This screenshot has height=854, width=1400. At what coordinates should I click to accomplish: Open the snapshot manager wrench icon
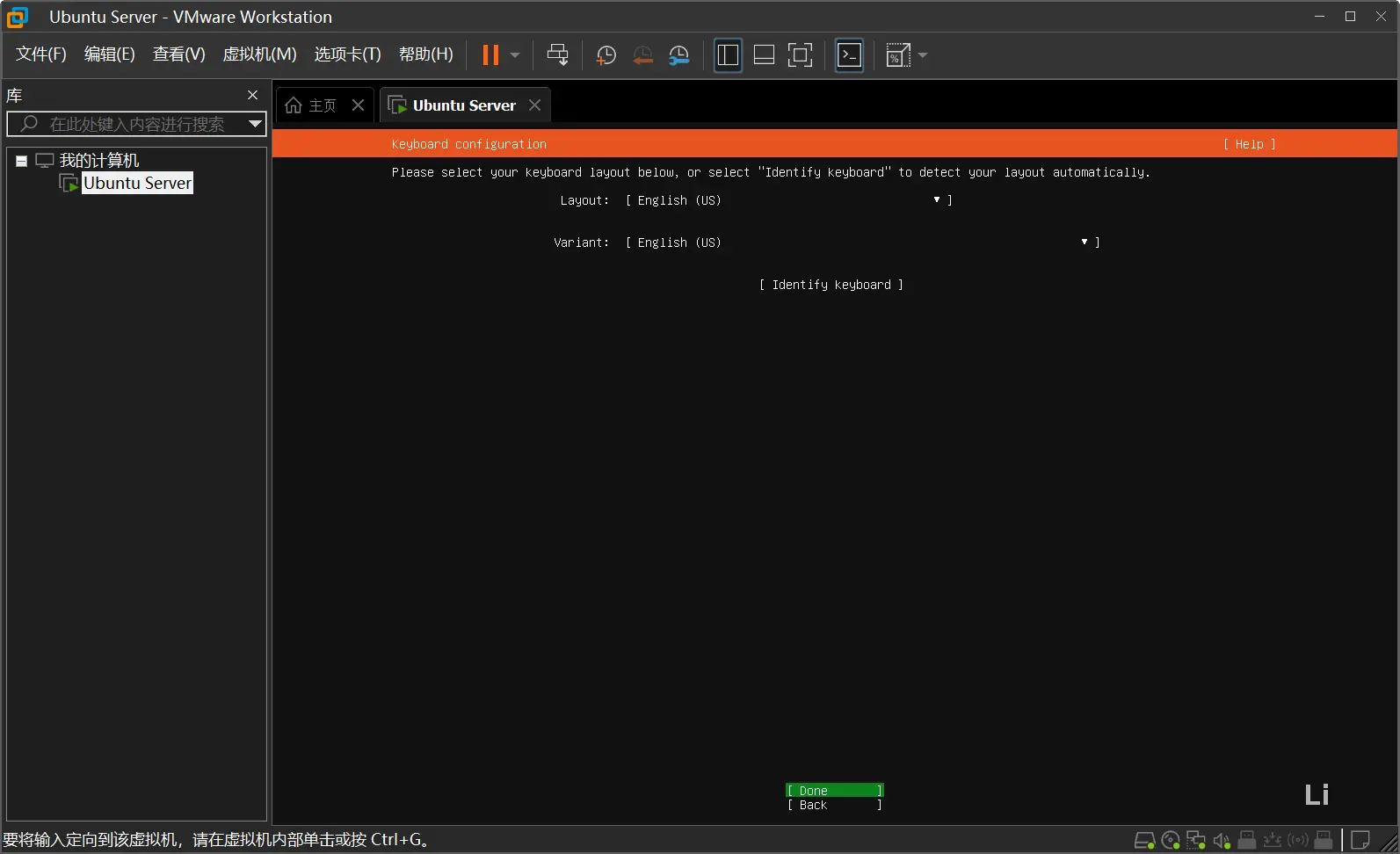(678, 55)
